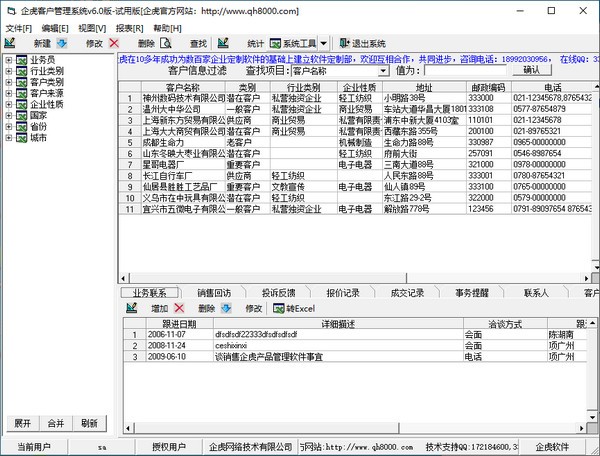Open the 帮助[H] menu
This screenshot has height=456, width=600.
coord(167,28)
